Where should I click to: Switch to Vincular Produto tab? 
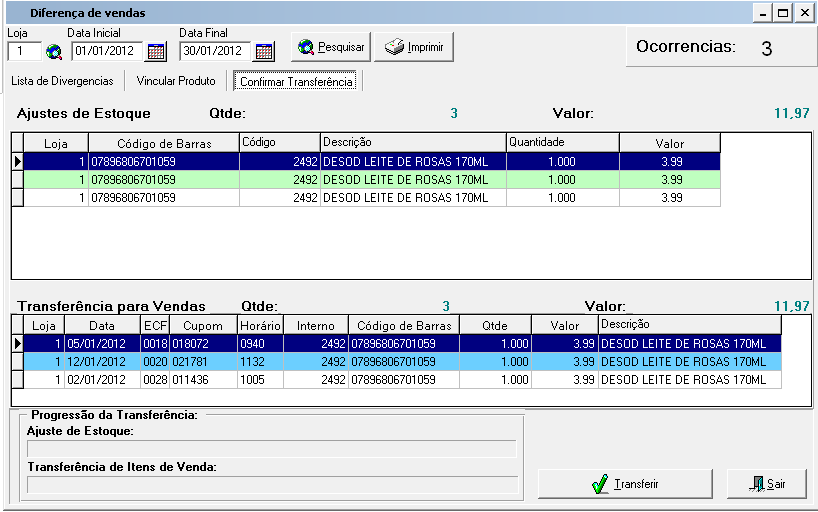tap(176, 81)
